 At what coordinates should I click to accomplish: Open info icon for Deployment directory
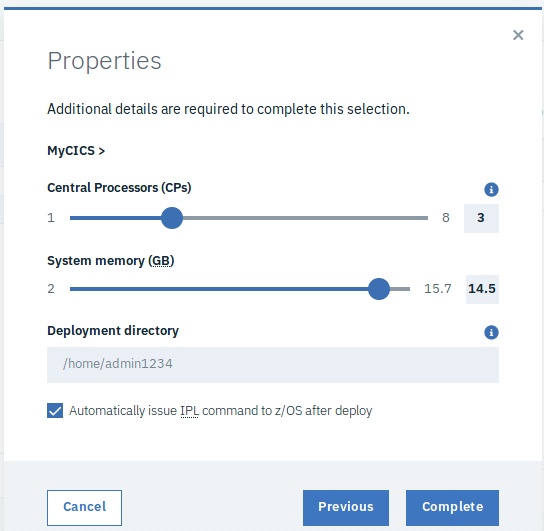point(491,332)
